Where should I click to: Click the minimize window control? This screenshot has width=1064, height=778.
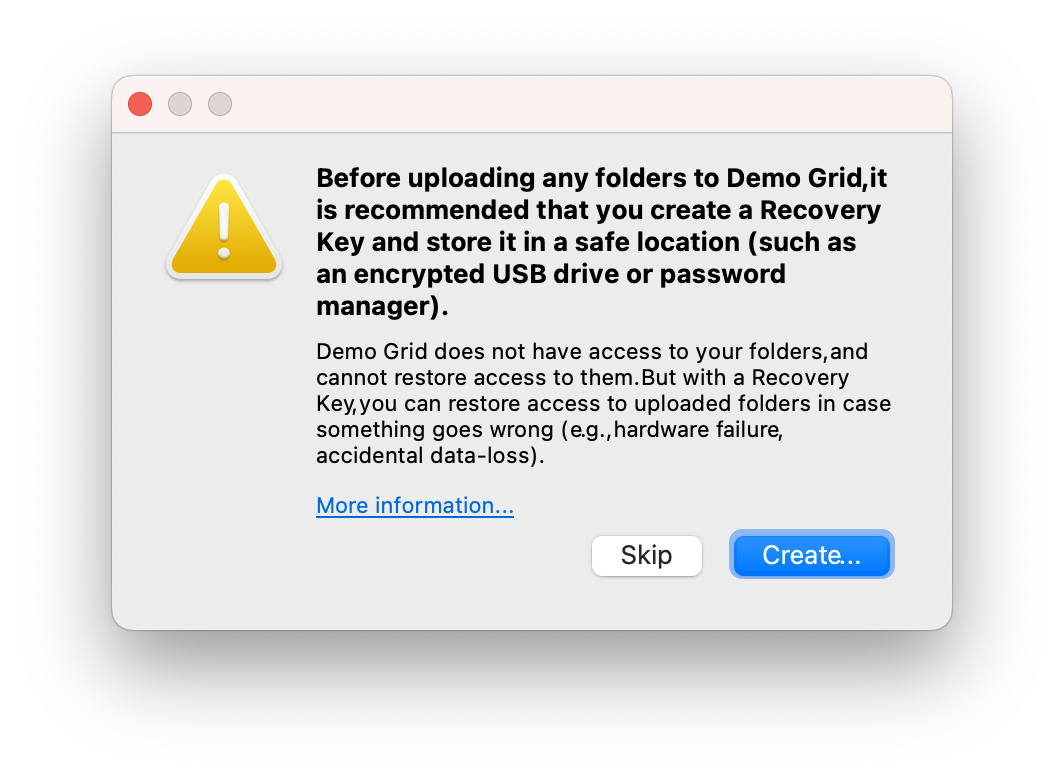click(179, 103)
